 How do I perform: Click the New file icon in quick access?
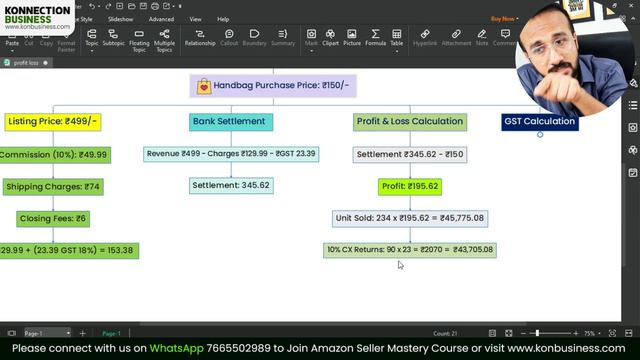point(120,6)
